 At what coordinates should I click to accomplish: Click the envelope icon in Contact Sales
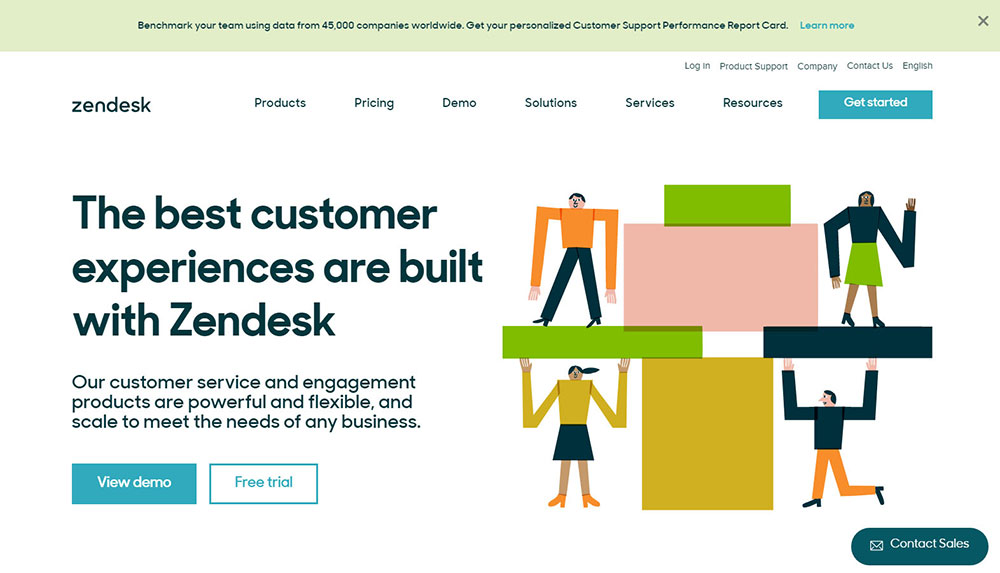[x=876, y=545]
